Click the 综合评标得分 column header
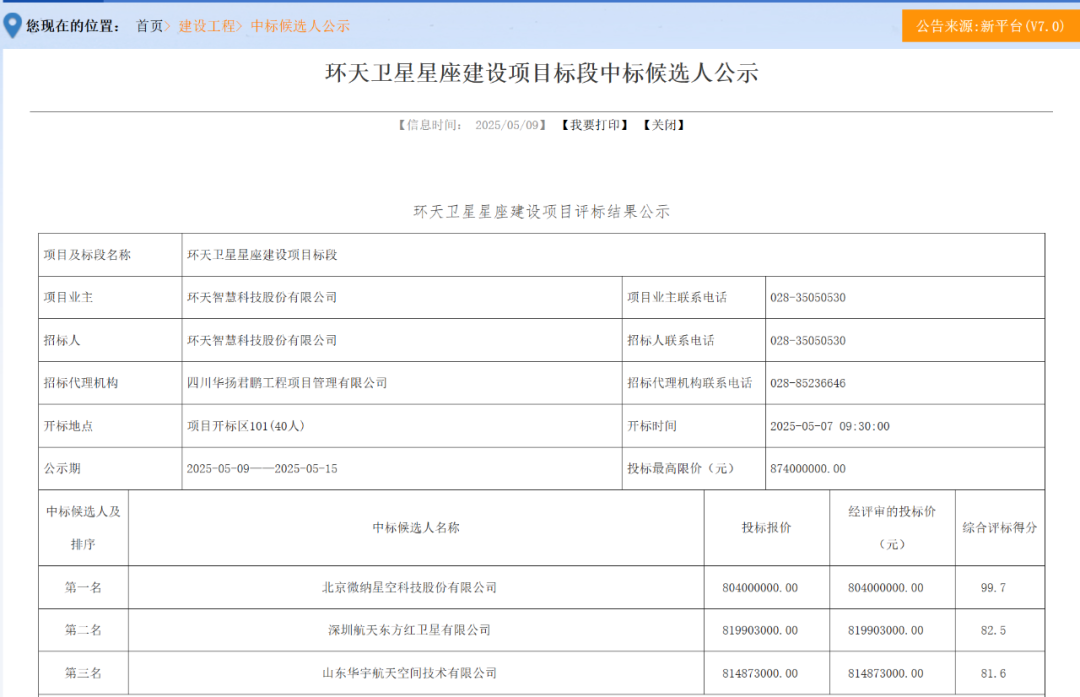 pyautogui.click(x=999, y=528)
